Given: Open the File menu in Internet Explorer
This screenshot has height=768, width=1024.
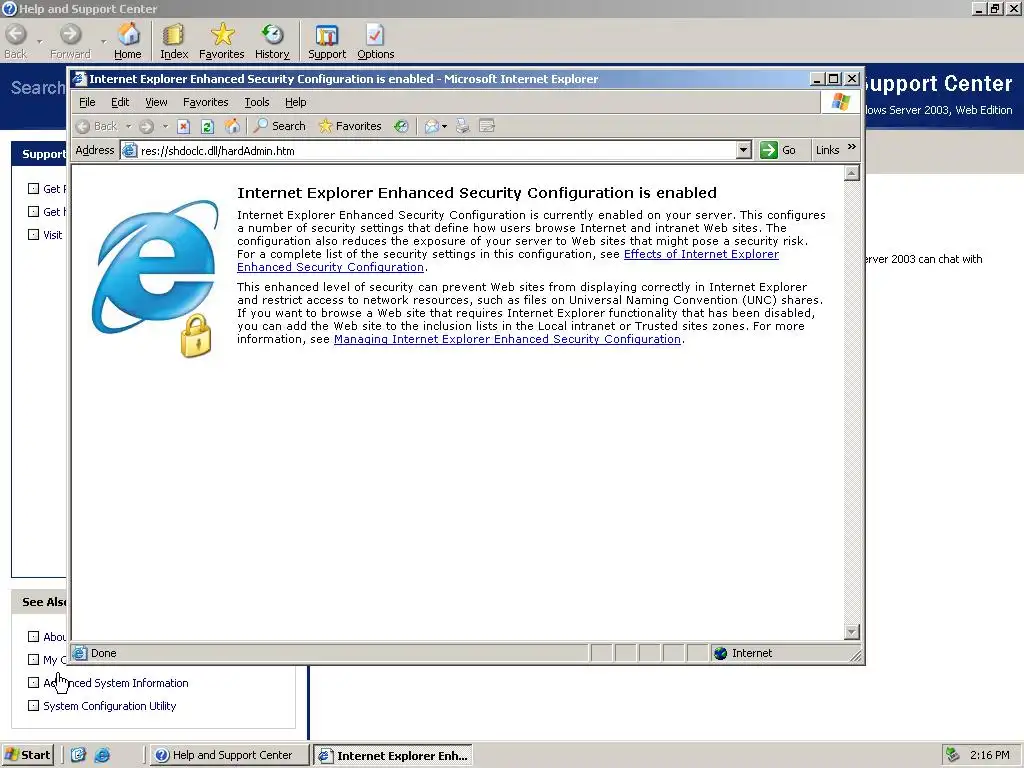Looking at the screenshot, I should coord(87,102).
